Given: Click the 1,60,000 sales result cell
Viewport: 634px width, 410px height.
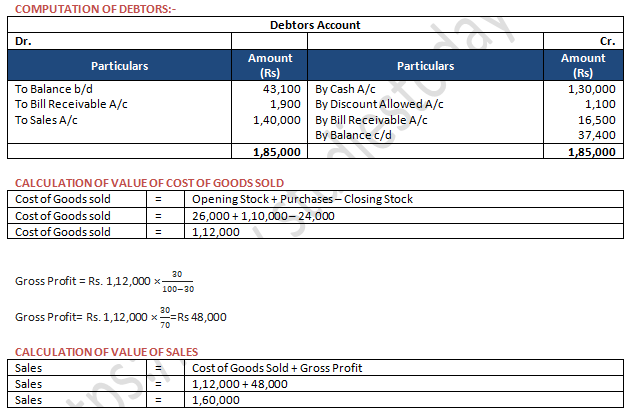Looking at the screenshot, I should (216, 400).
